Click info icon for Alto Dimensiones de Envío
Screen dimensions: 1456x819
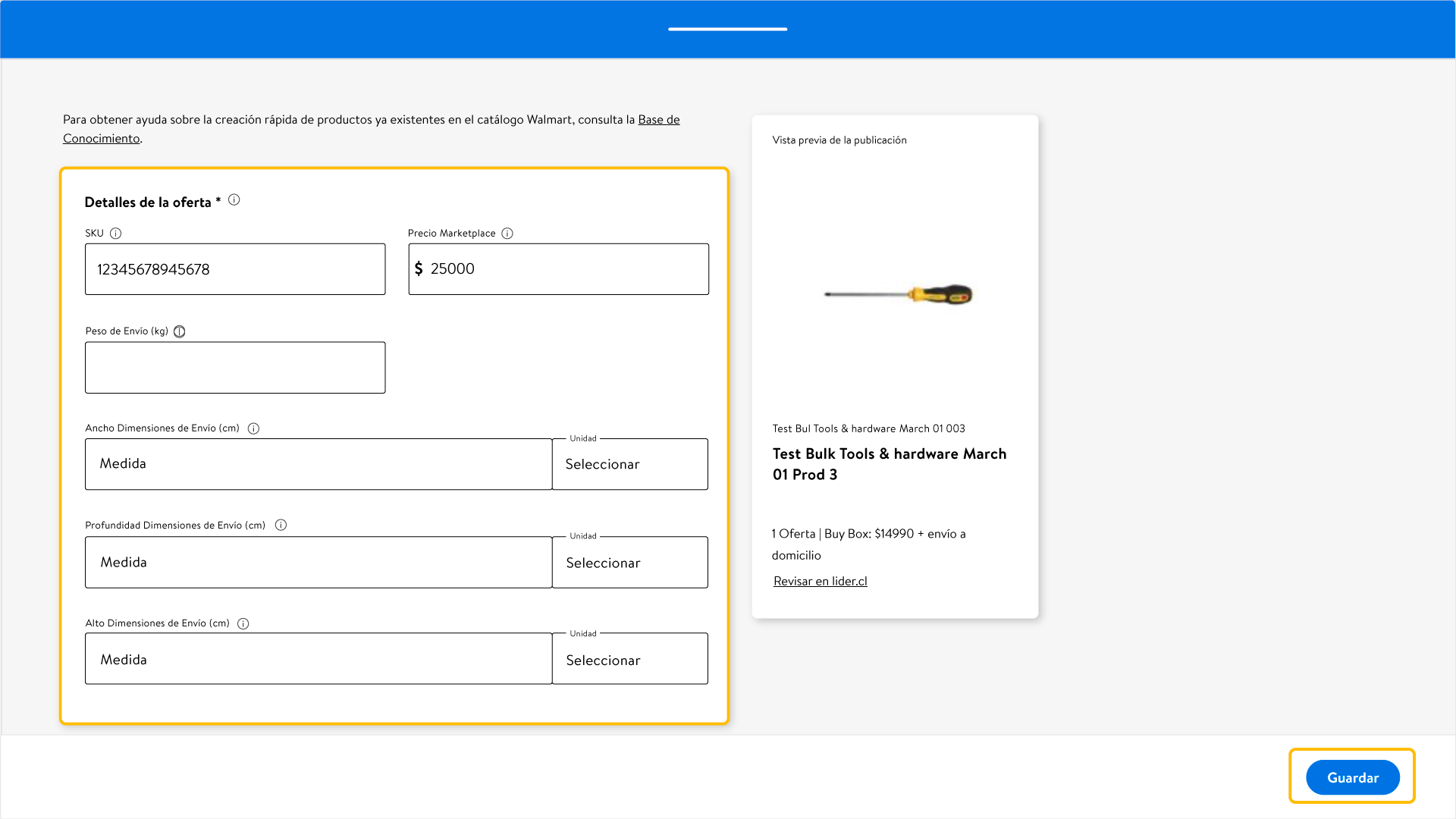coord(243,623)
